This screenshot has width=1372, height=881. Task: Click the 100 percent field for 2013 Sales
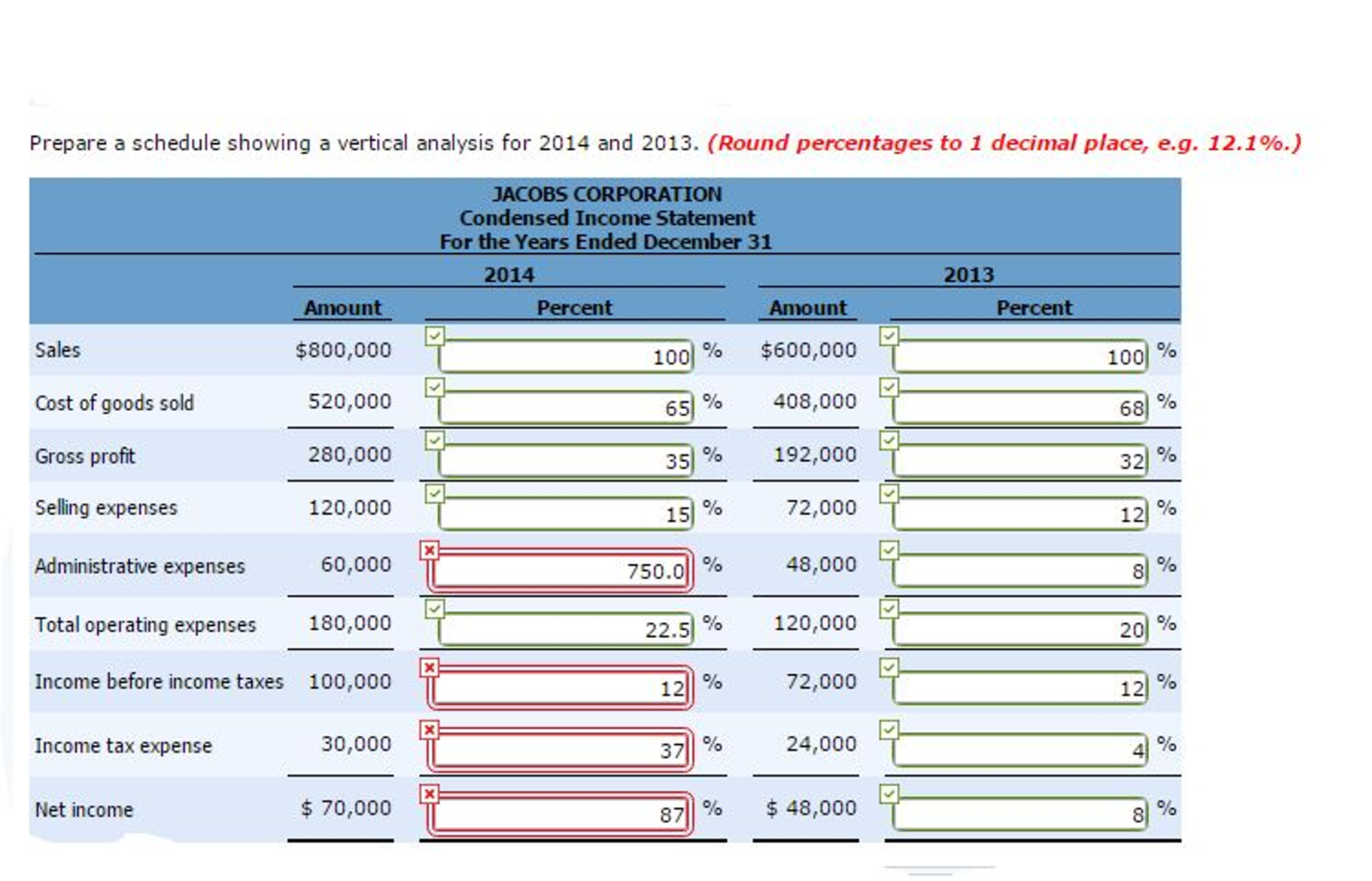pyautogui.click(x=1019, y=355)
